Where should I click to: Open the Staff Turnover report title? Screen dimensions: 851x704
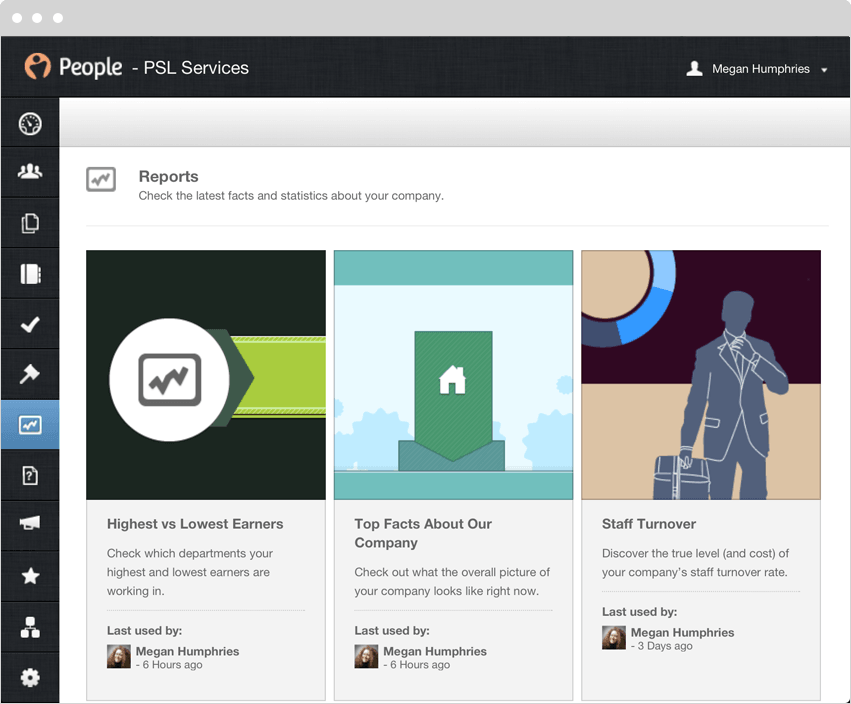point(649,524)
